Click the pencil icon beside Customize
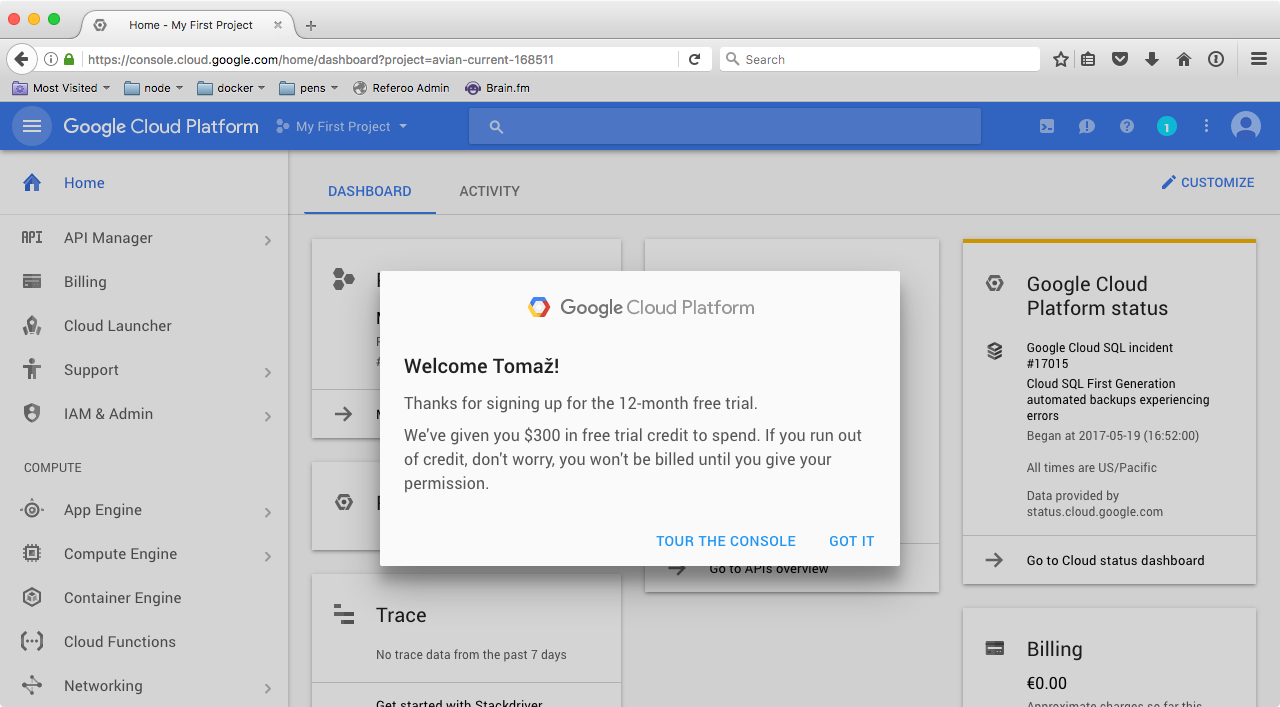This screenshot has height=707, width=1280. point(1169,182)
